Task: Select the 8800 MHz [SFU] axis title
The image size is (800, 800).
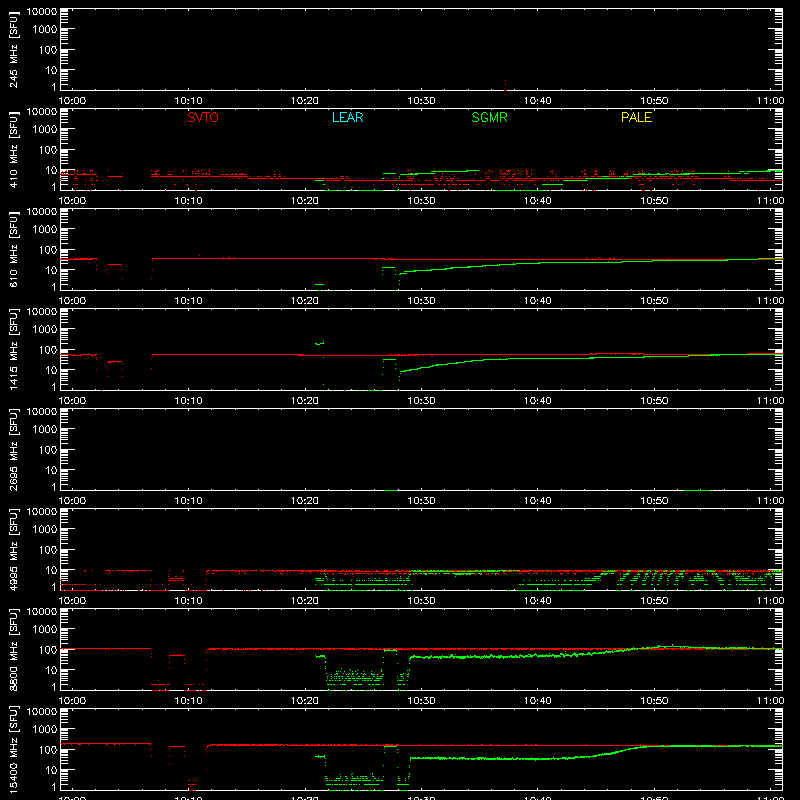Action: (x=13, y=649)
